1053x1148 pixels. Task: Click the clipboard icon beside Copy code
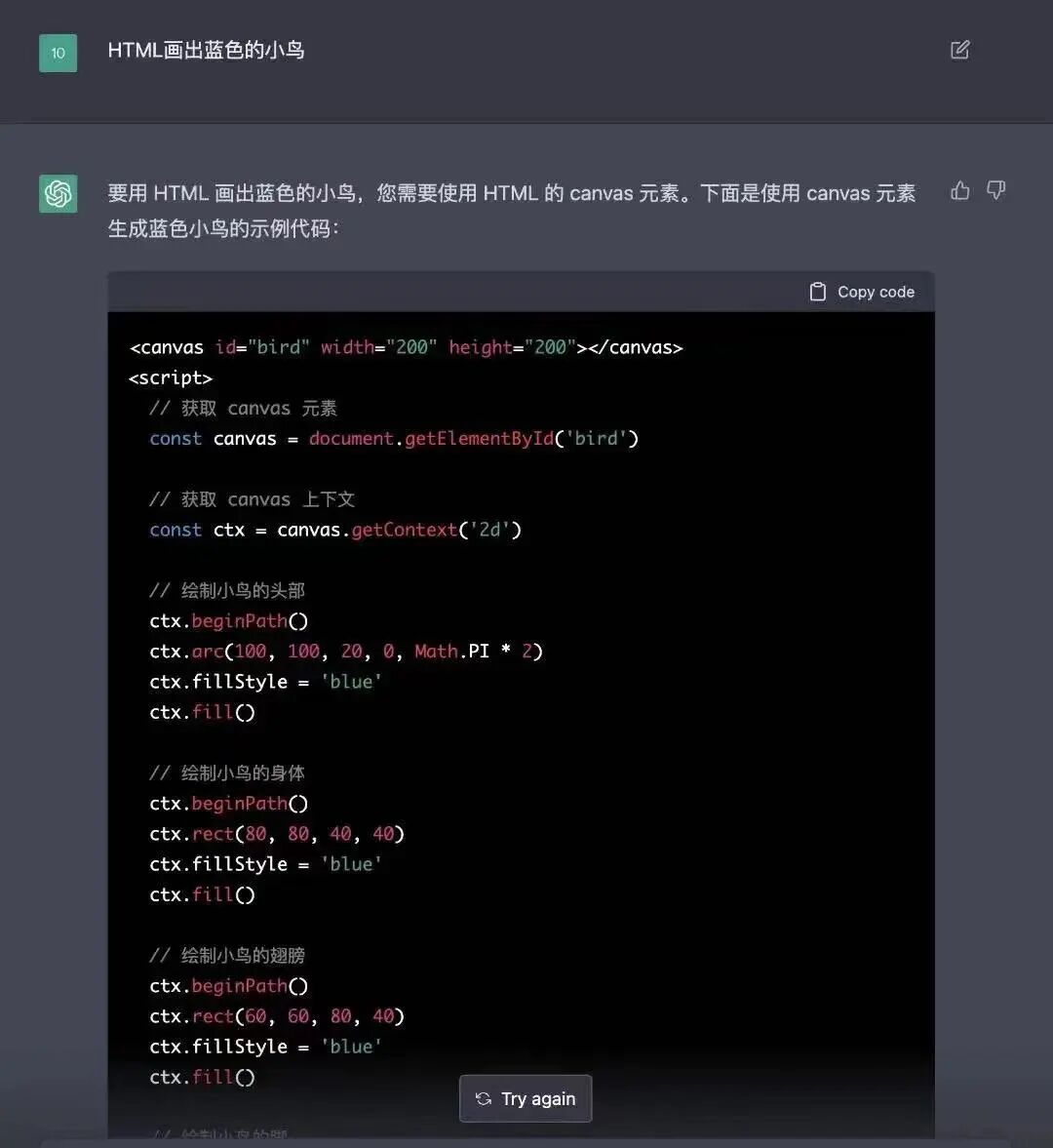coord(817,293)
